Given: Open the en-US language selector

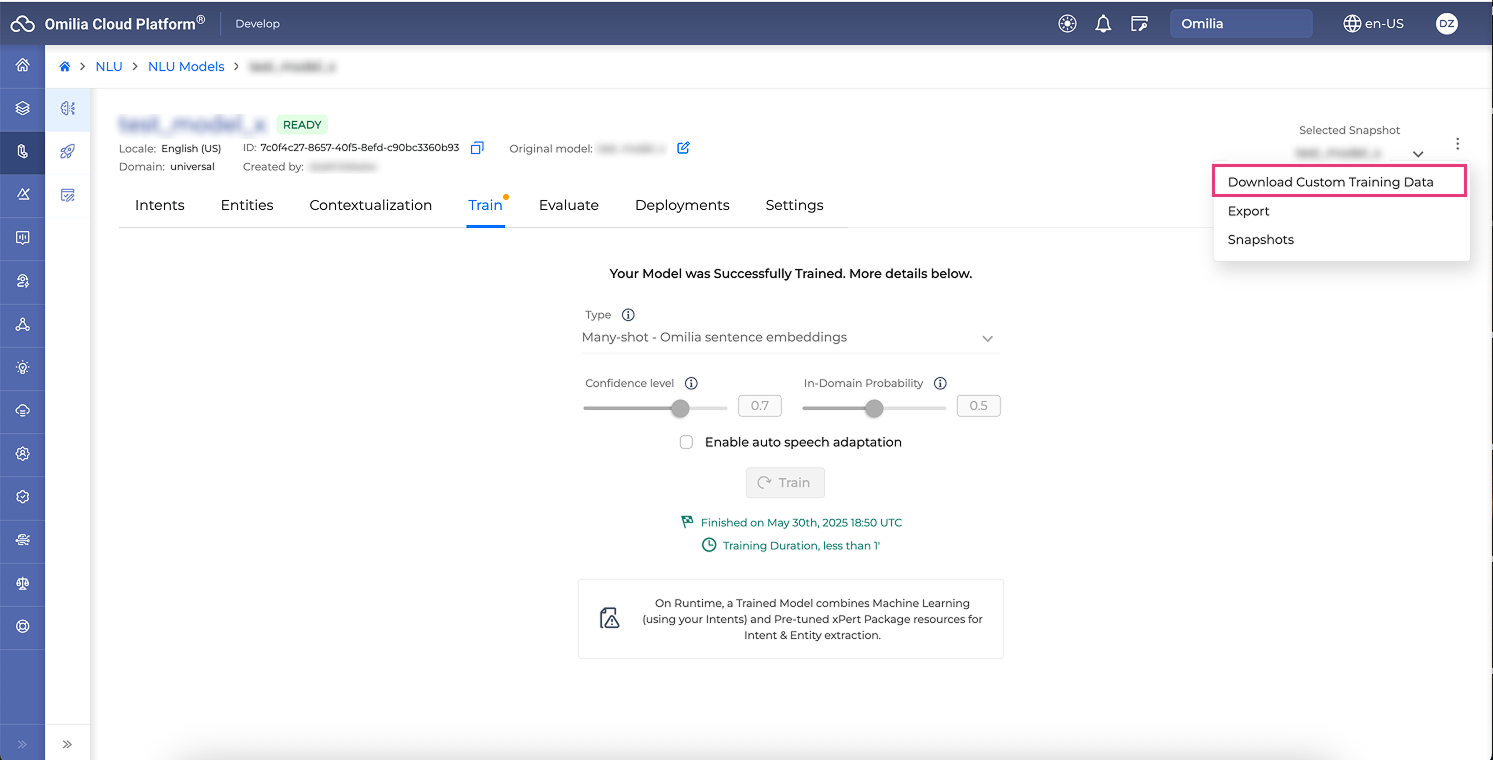Looking at the screenshot, I should [1374, 24].
